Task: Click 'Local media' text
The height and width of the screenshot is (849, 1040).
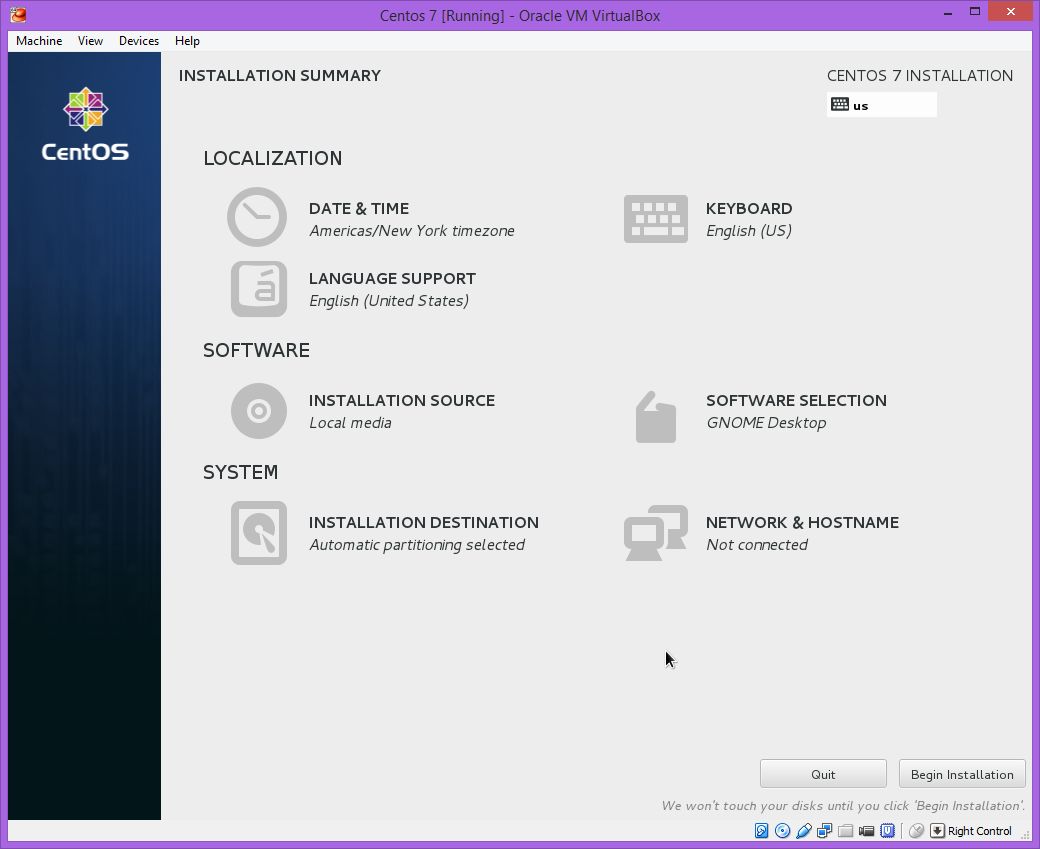Action: point(350,423)
